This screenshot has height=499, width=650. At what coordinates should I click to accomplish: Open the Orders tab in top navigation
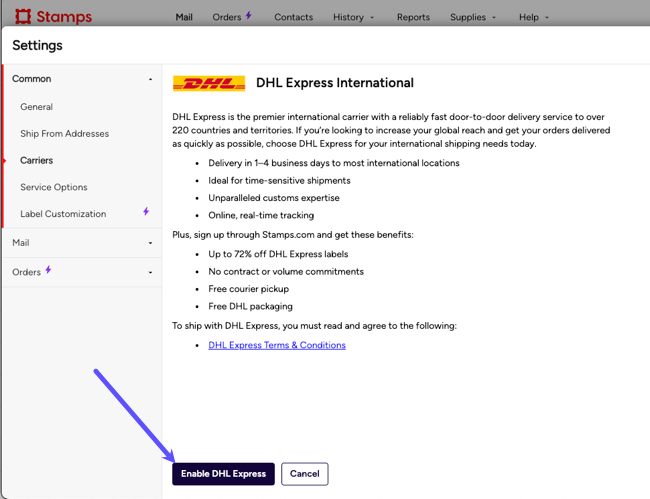point(227,17)
